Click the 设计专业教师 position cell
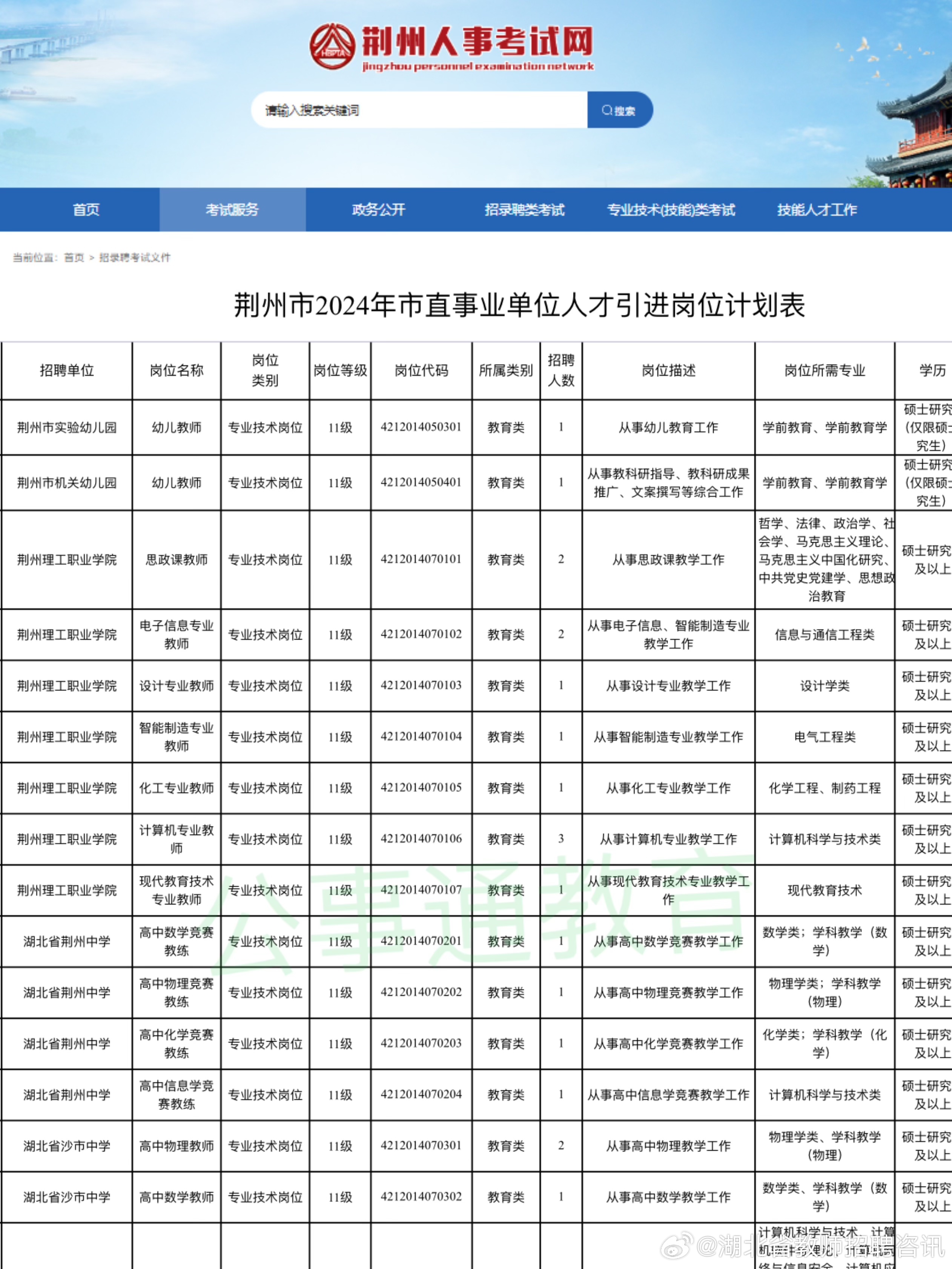This screenshot has width=952, height=1269. pyautogui.click(x=177, y=686)
